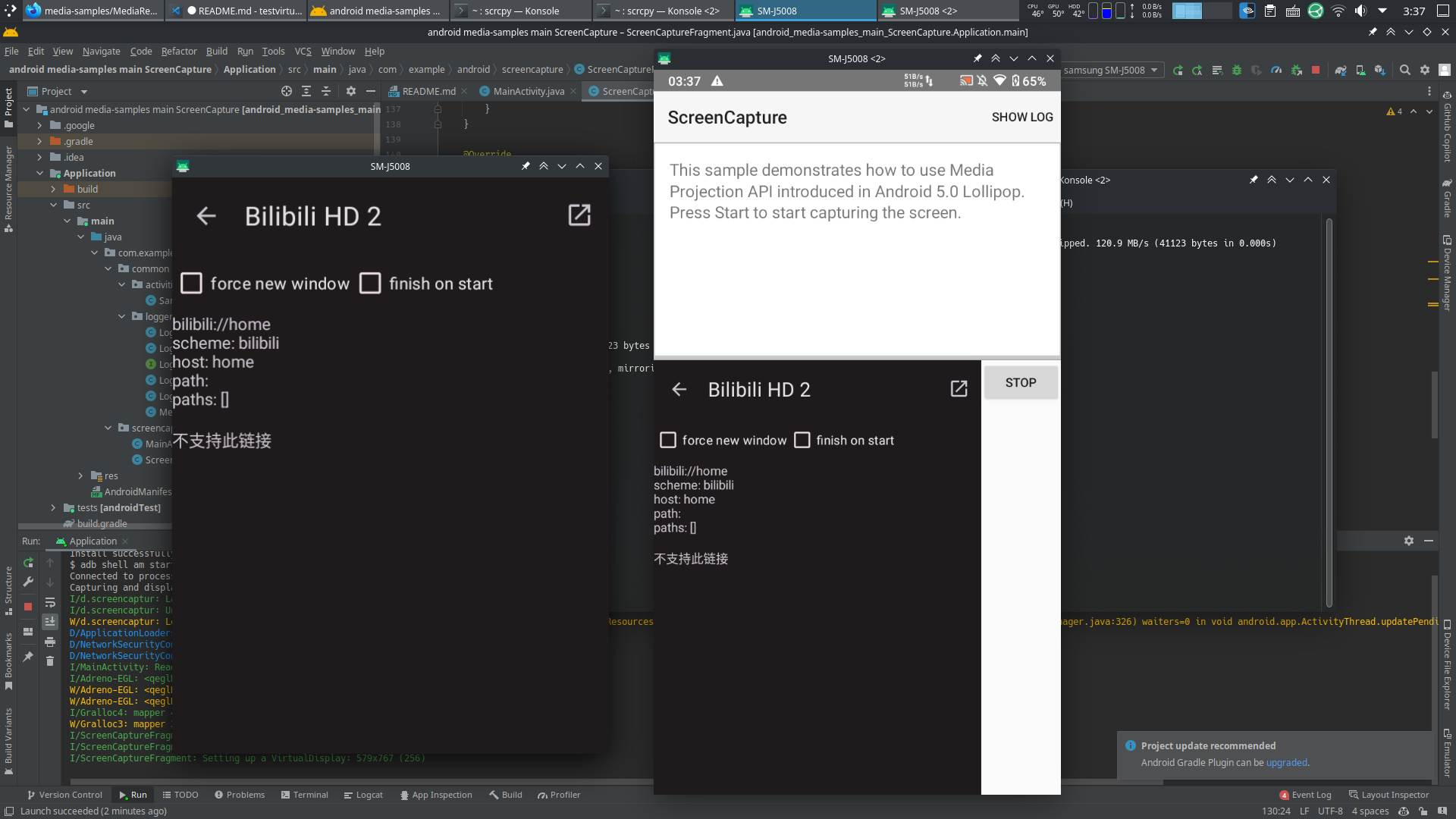Click the Debug app bug icon
Screen dimensions: 1456x819
[1237, 70]
